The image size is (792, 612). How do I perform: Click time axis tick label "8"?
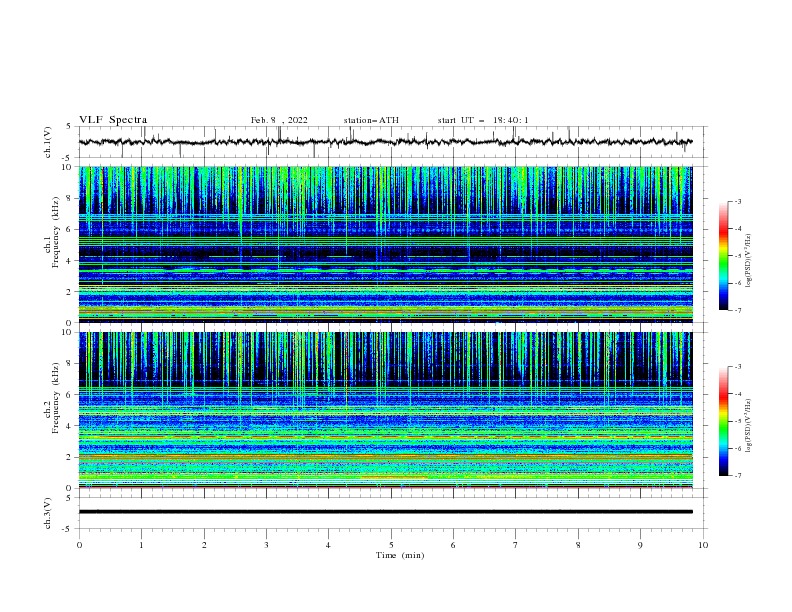coord(578,545)
